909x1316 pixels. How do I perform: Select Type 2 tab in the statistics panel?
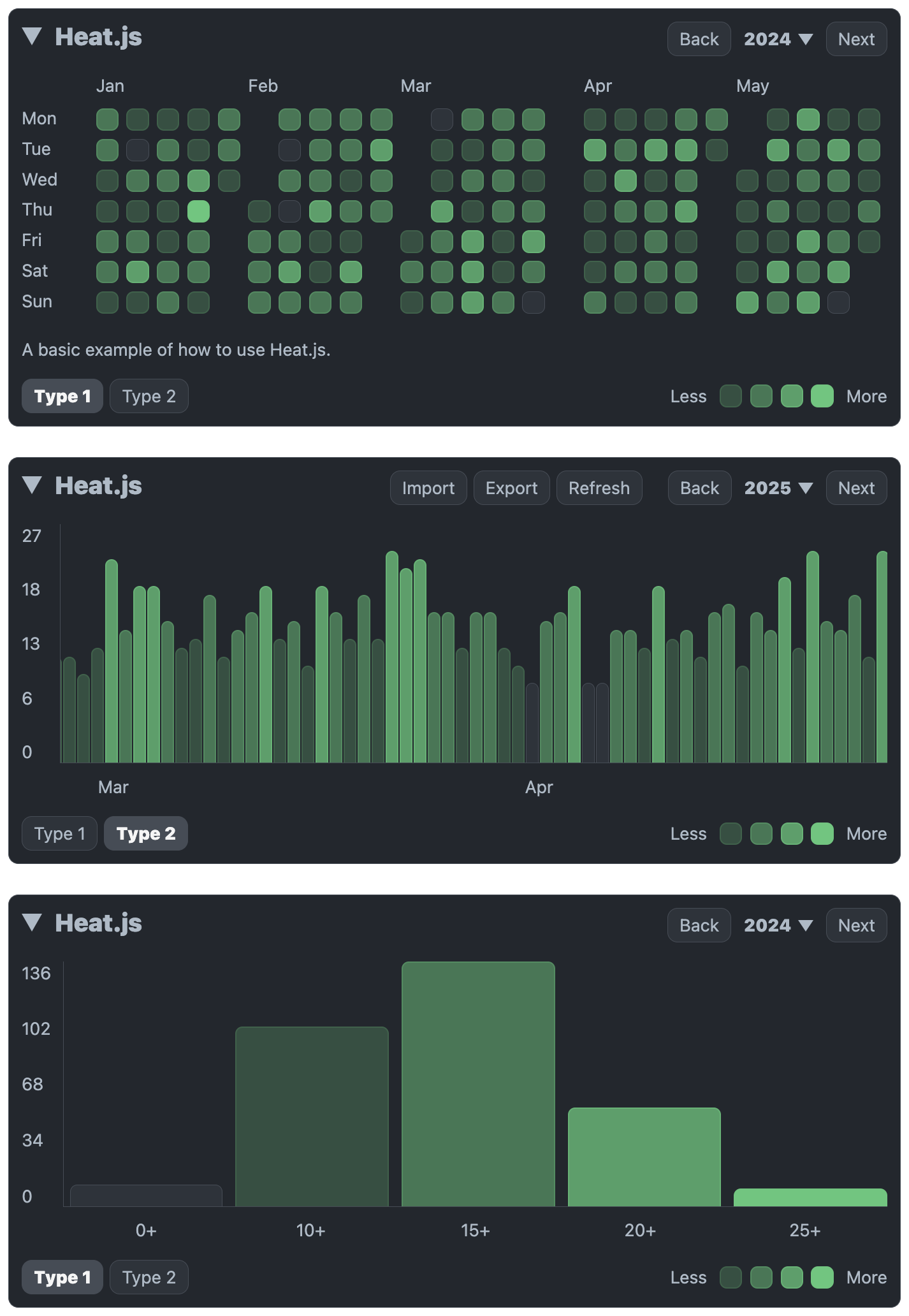coord(149,1277)
